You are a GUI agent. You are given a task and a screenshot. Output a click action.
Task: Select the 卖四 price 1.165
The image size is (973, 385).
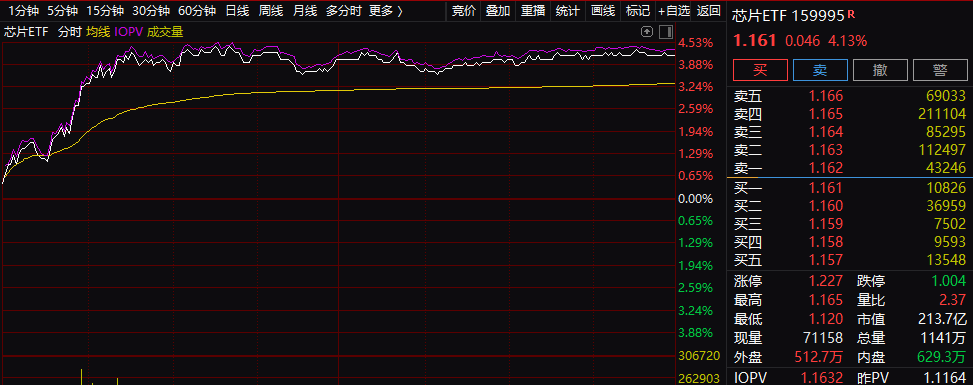click(x=826, y=114)
